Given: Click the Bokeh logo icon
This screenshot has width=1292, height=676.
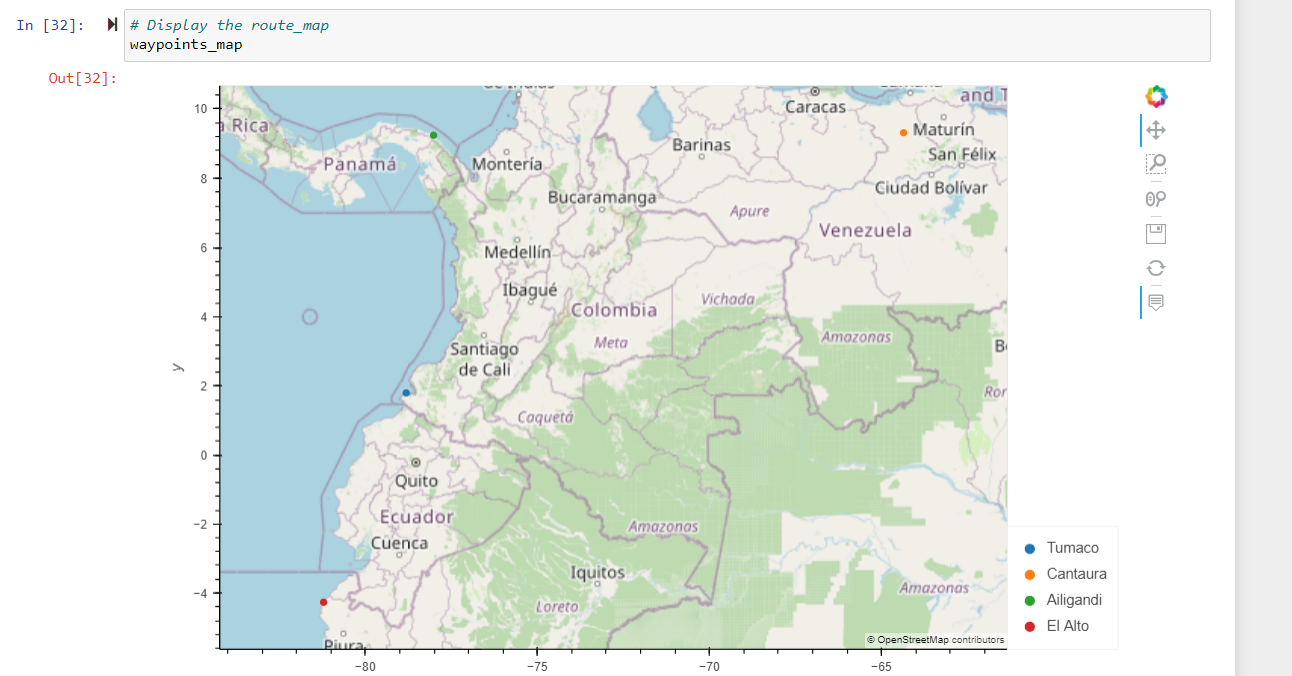Looking at the screenshot, I should tap(1156, 97).
